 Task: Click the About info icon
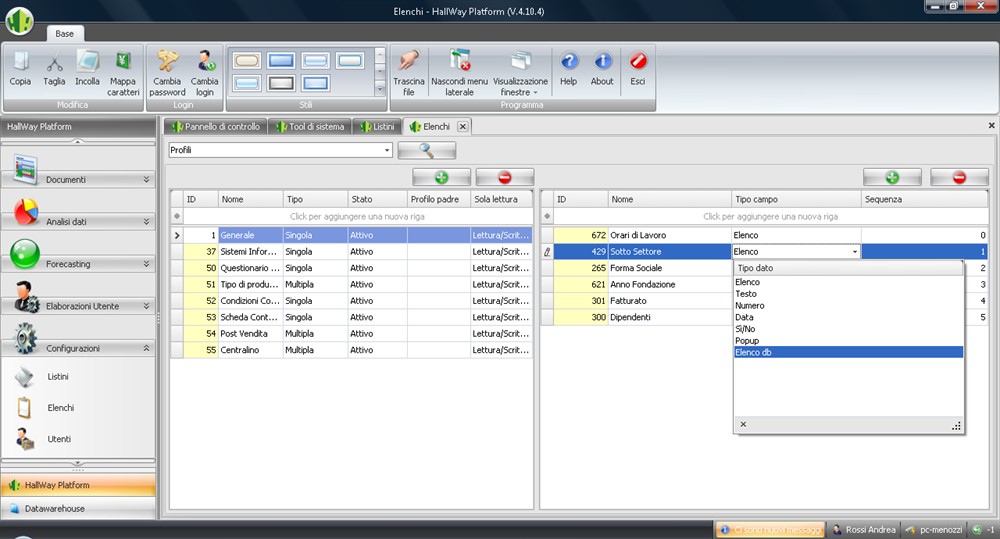602,68
